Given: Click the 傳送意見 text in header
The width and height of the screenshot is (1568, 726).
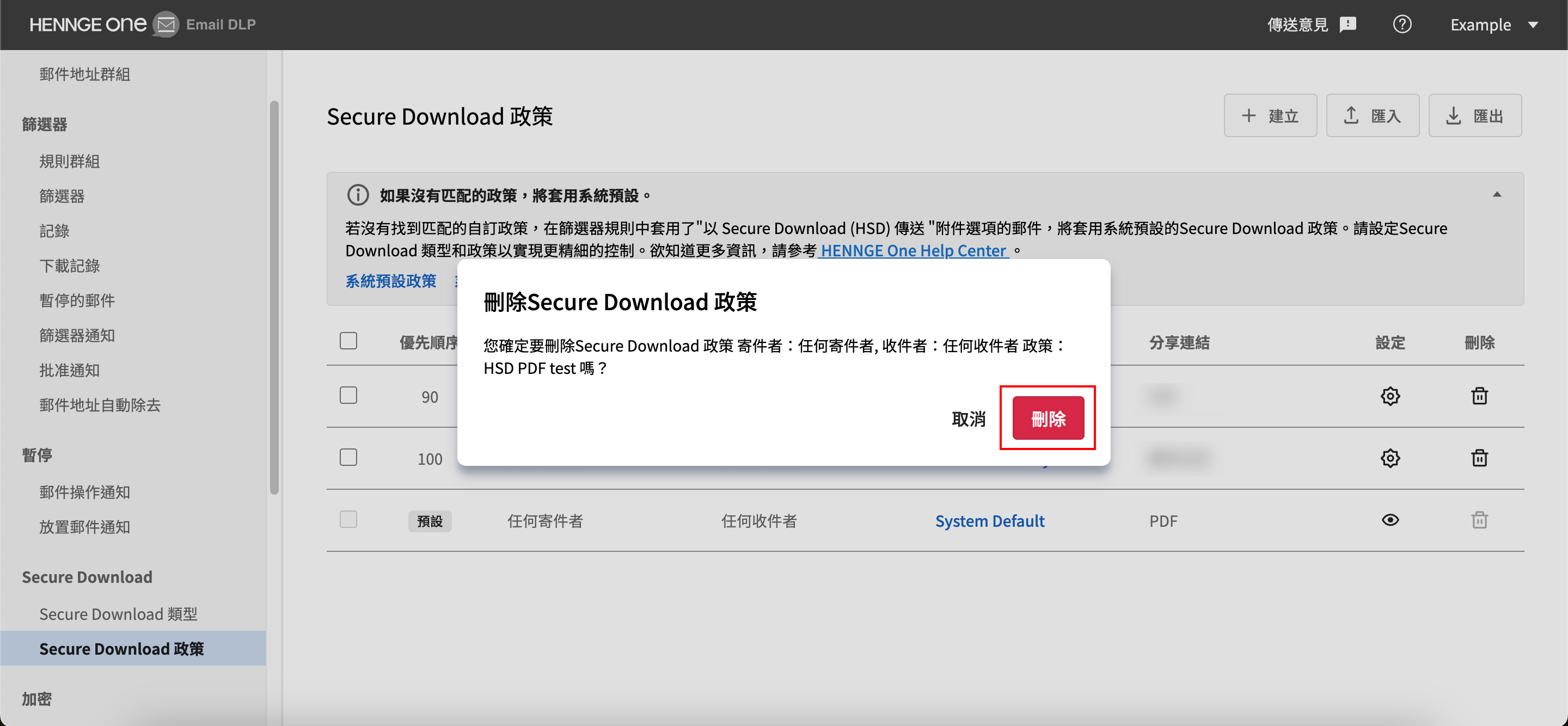Looking at the screenshot, I should coord(1297,24).
